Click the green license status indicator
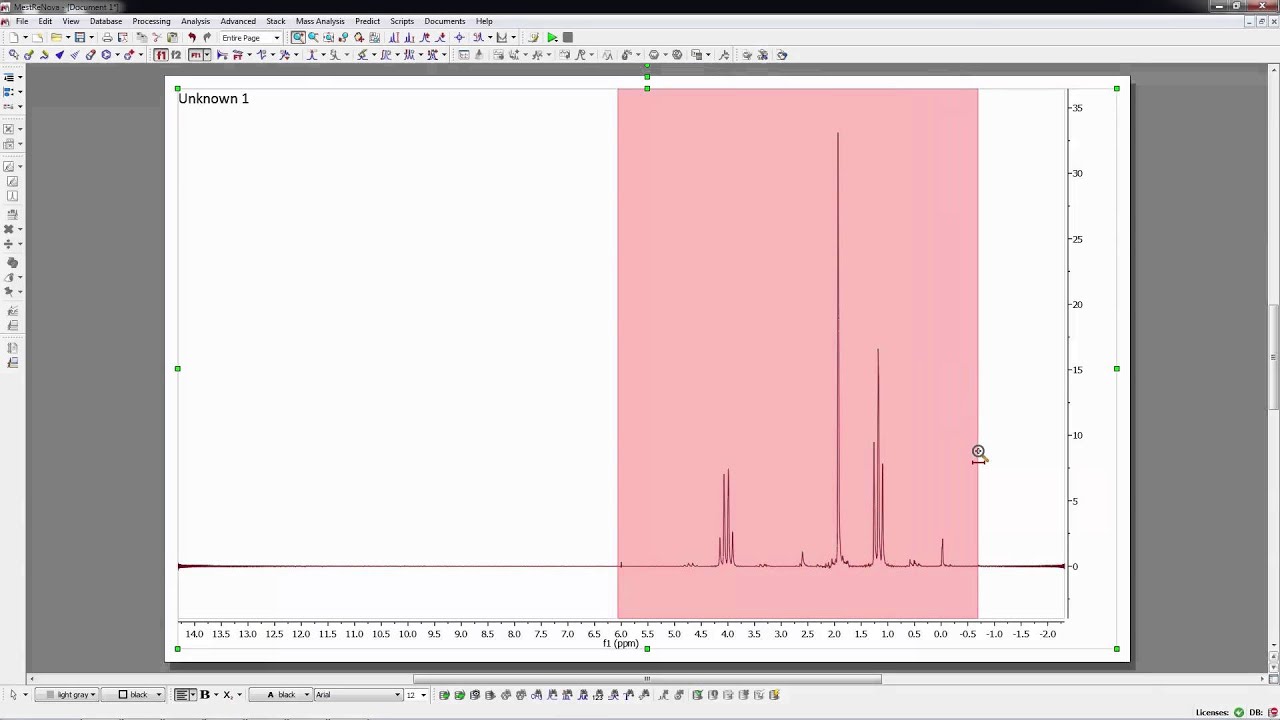The height and width of the screenshot is (720, 1280). tap(1239, 712)
